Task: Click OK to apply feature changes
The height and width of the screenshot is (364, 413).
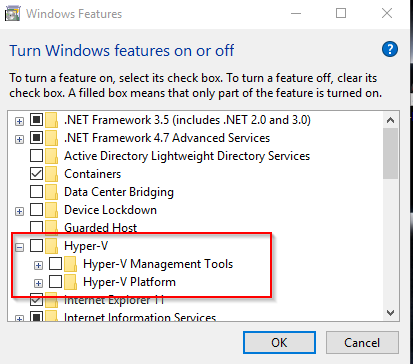Action: coord(279,342)
